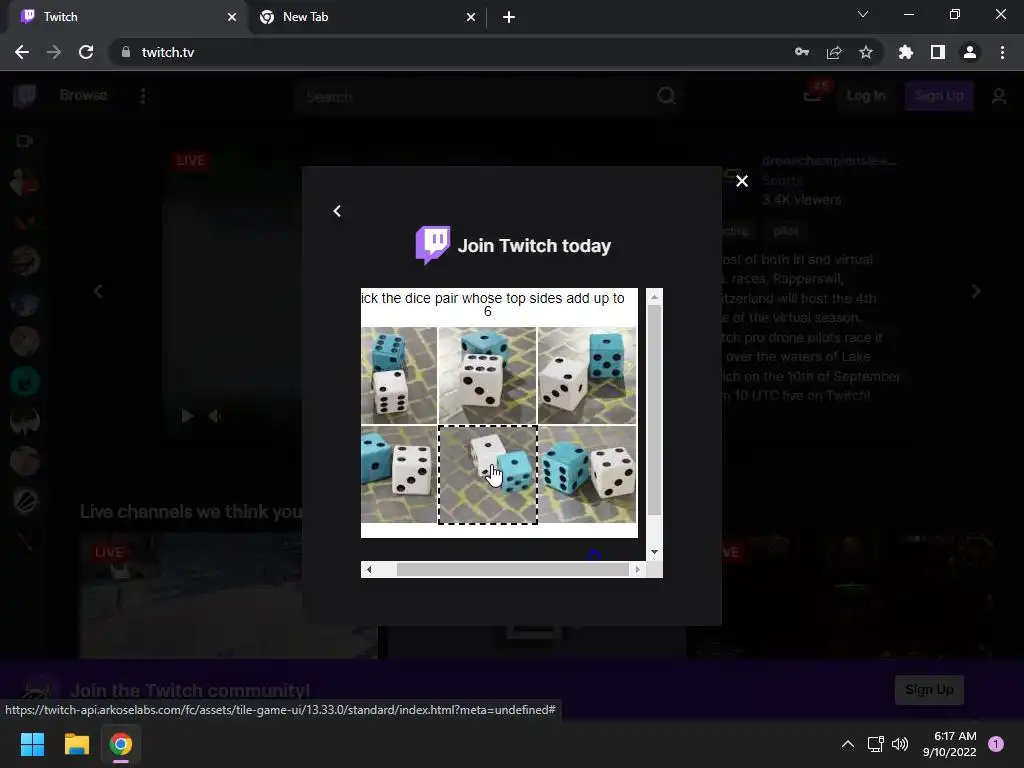The image size is (1024, 768).
Task: Go to next carousel stream
Action: click(x=976, y=291)
